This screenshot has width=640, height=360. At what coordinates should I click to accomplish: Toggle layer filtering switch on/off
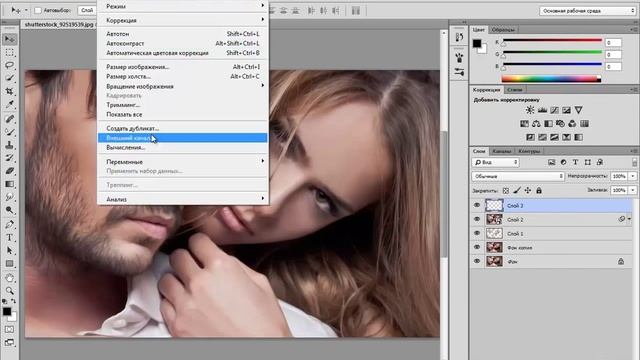coord(634,162)
